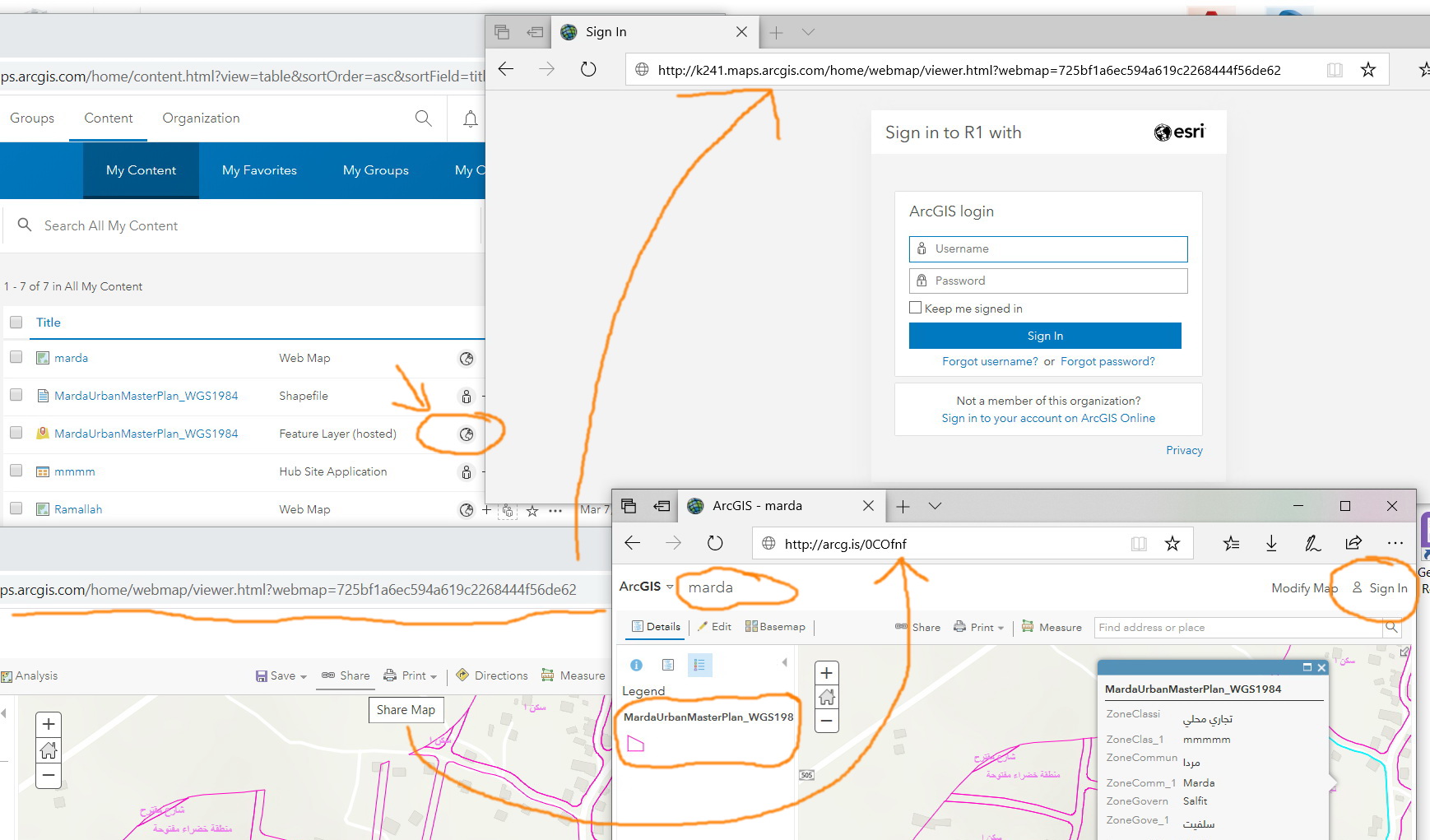This screenshot has height=840, width=1430.
Task: Click the Sign In link beside Modify Map
Action: 1380,588
